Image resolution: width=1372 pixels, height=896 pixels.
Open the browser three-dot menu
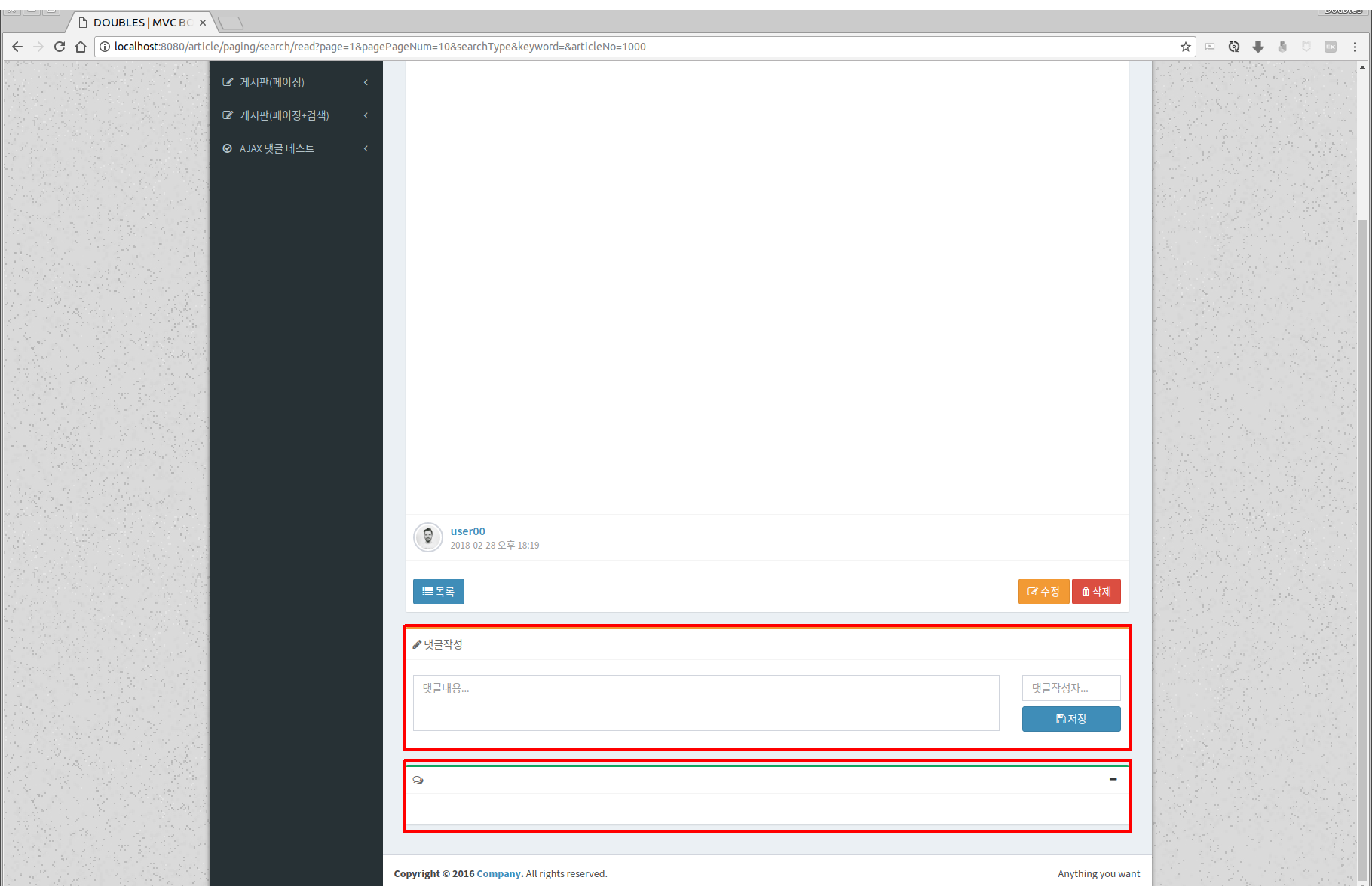click(x=1355, y=47)
